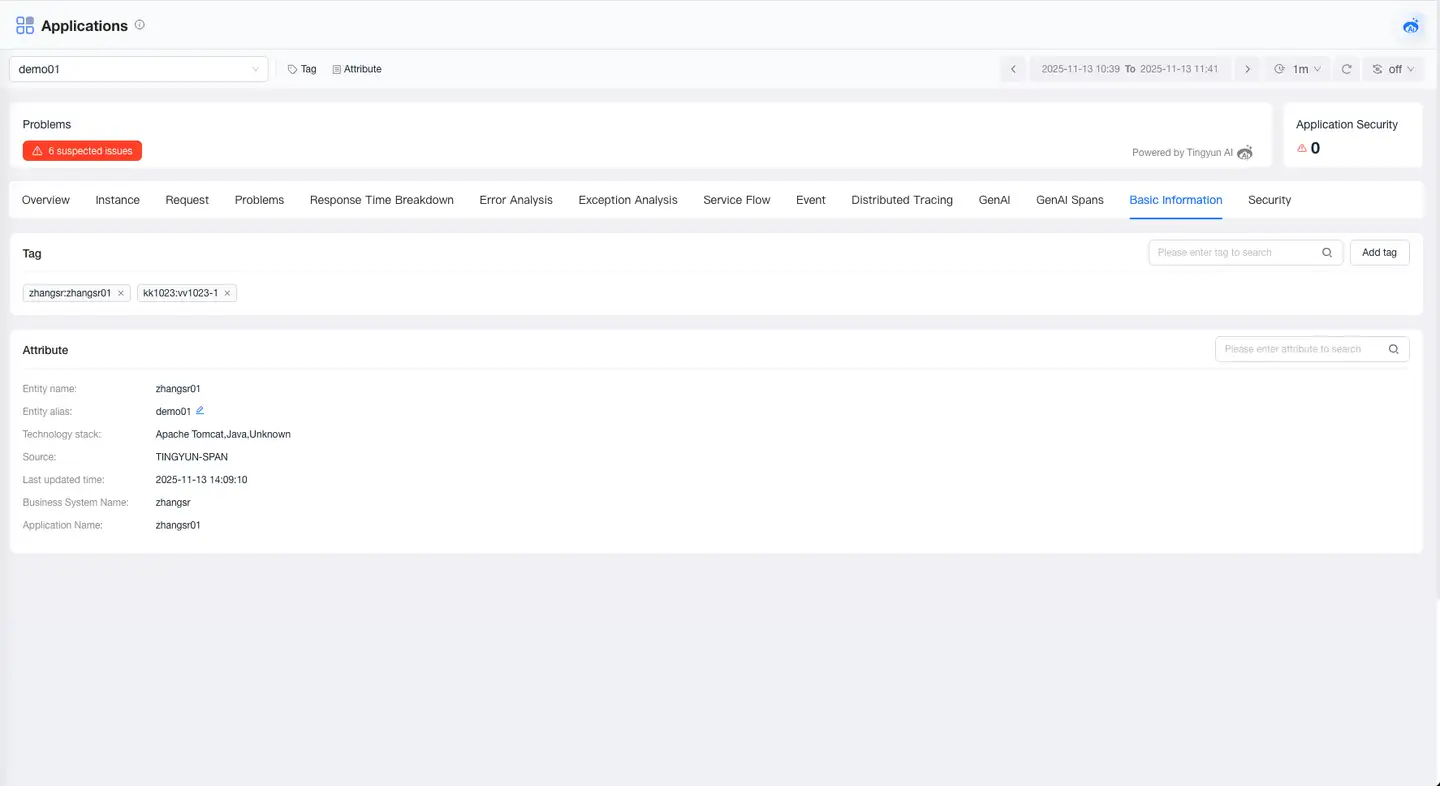Go to previous time range arrow

click(1013, 69)
